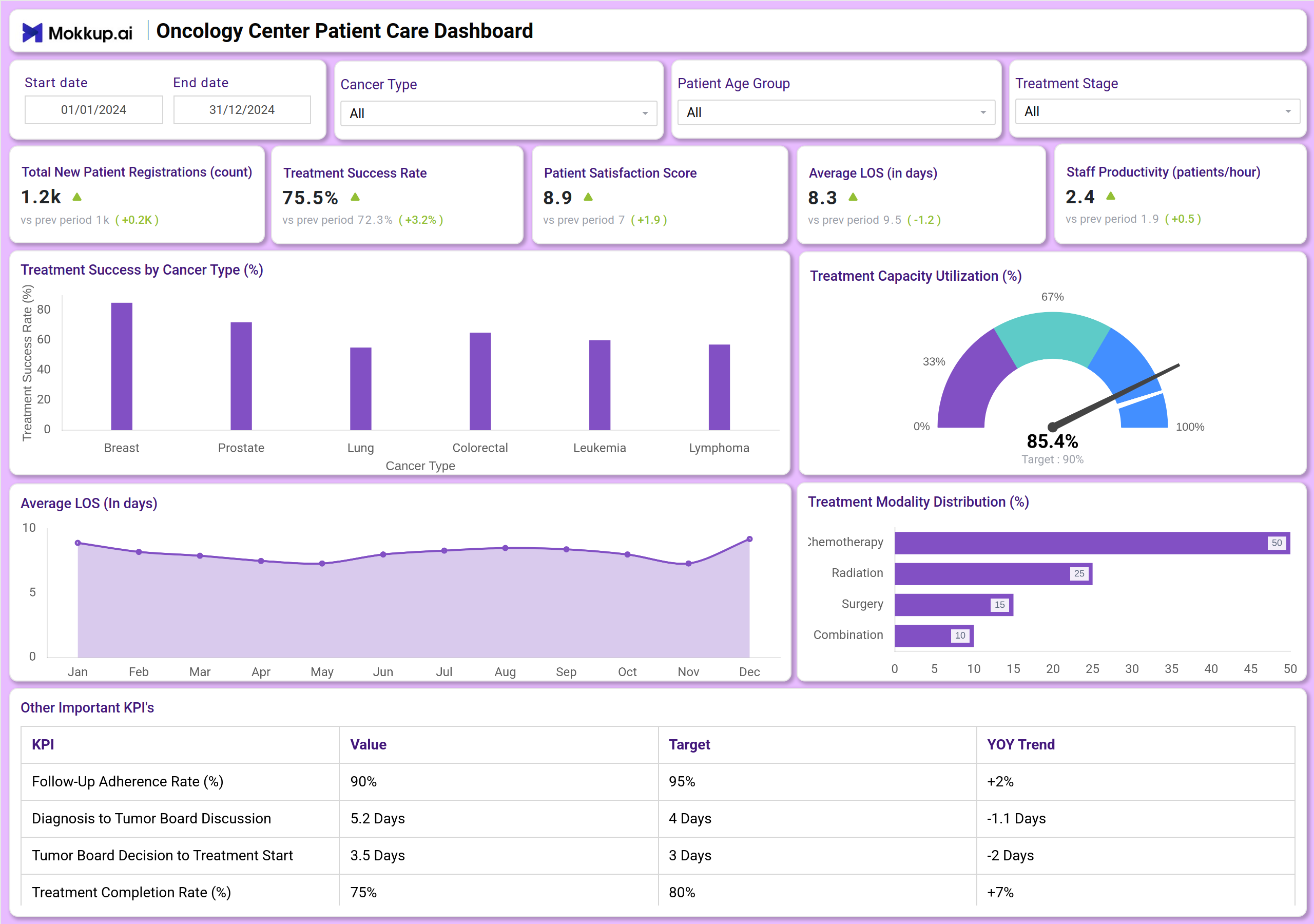
Task: Open the Cancer Type dropdown
Action: pos(498,113)
